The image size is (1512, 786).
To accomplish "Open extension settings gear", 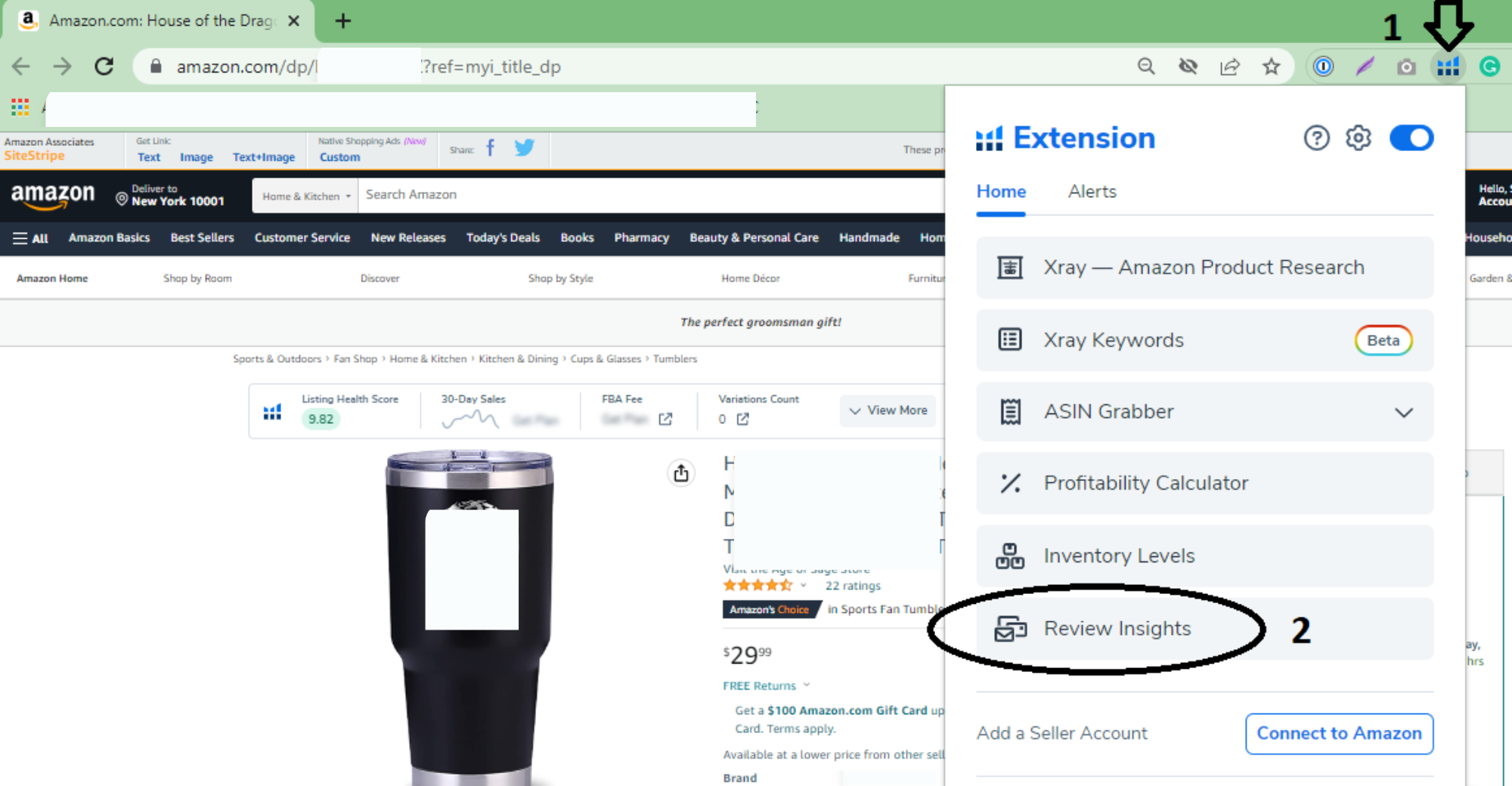I will 1359,138.
